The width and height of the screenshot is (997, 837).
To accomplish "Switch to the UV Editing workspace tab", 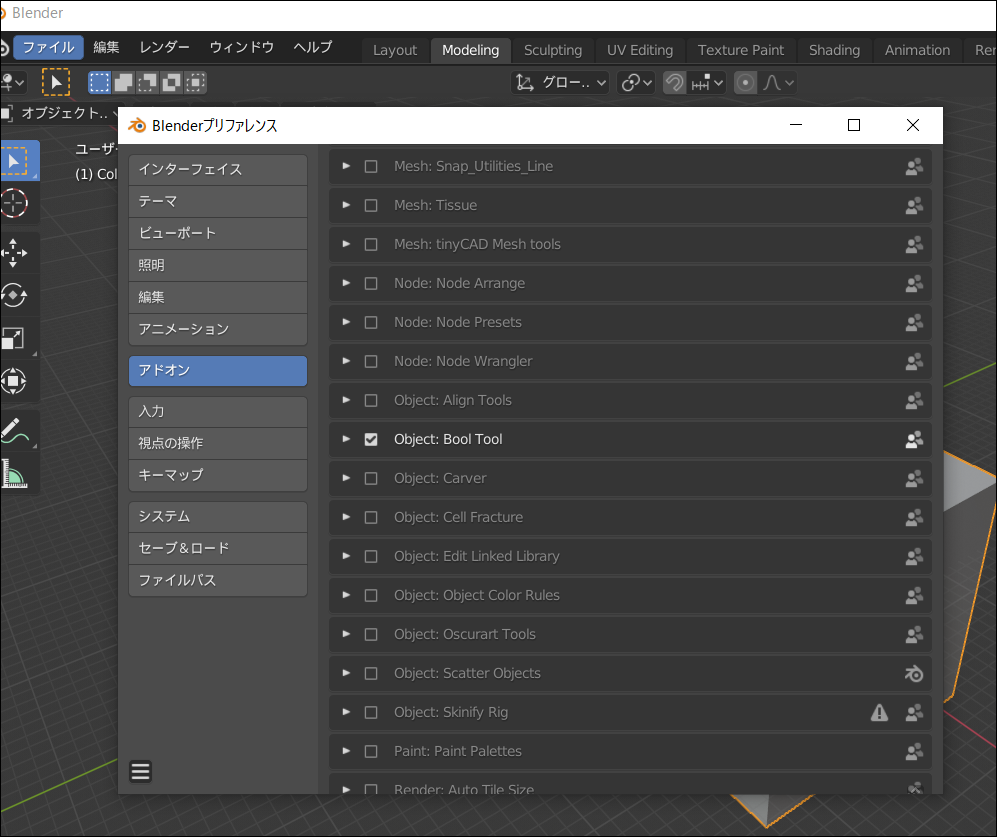I will click(x=640, y=50).
